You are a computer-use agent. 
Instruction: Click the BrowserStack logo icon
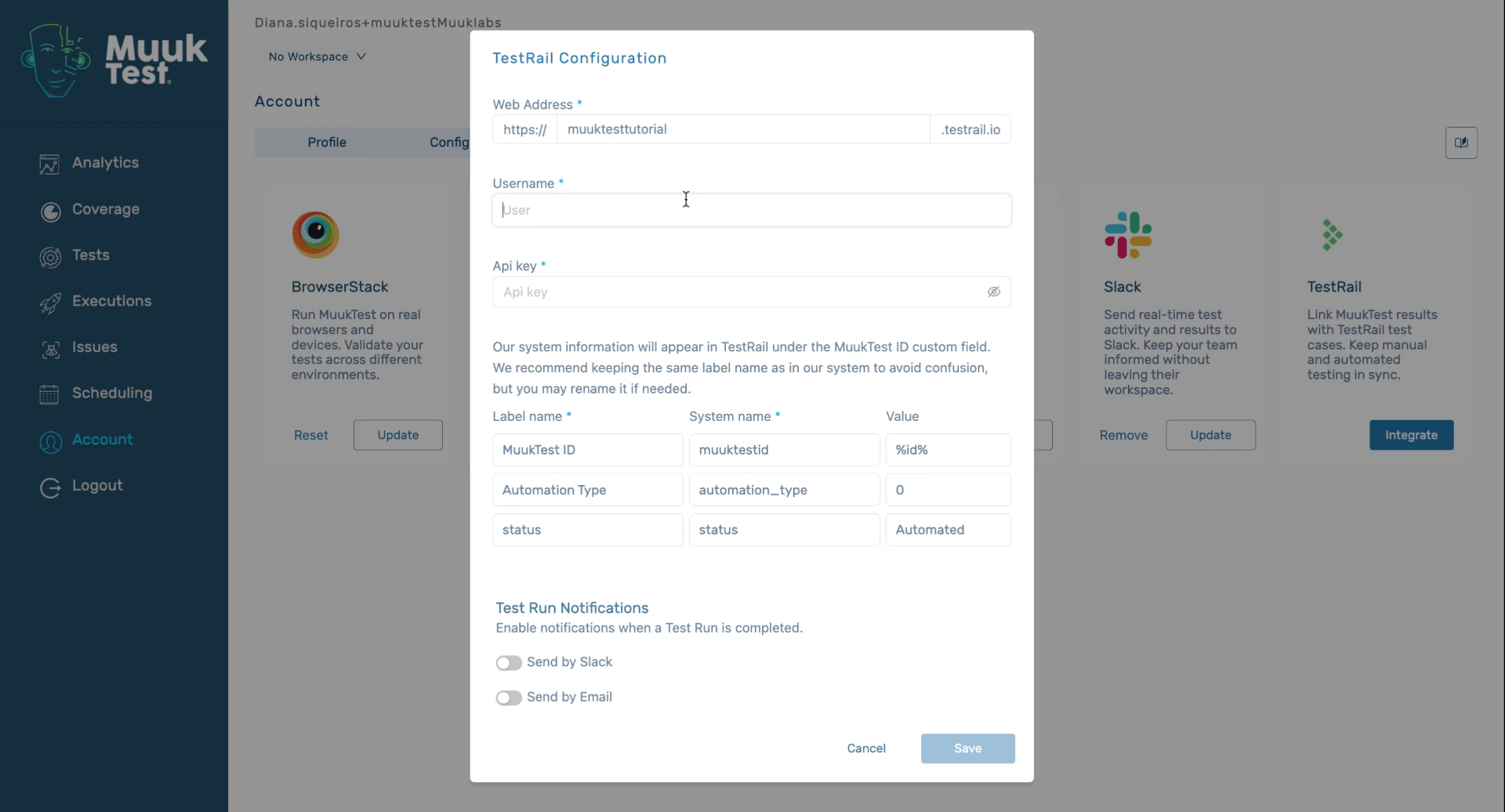pyautogui.click(x=315, y=234)
